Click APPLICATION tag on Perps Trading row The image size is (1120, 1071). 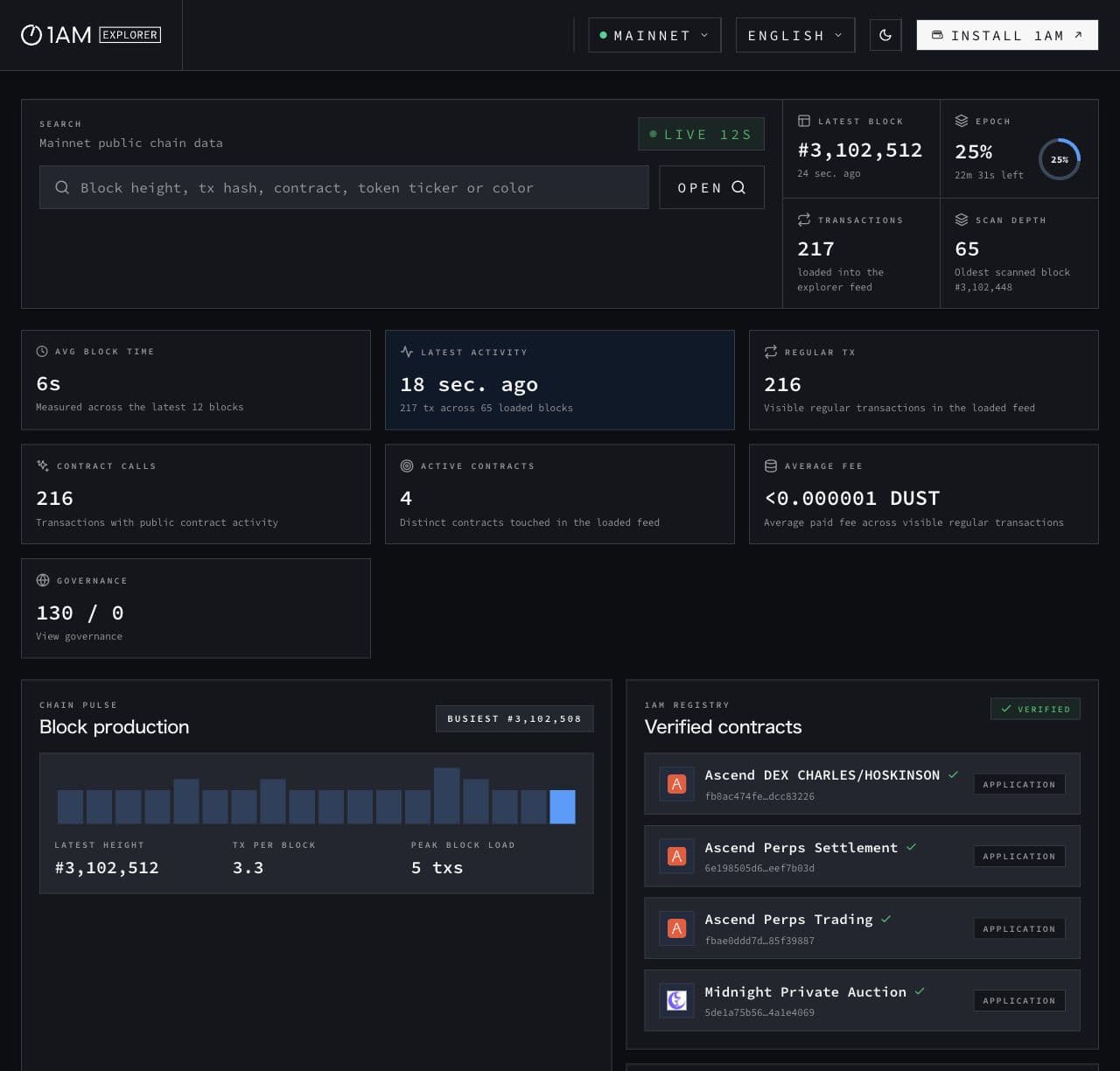[1019, 928]
